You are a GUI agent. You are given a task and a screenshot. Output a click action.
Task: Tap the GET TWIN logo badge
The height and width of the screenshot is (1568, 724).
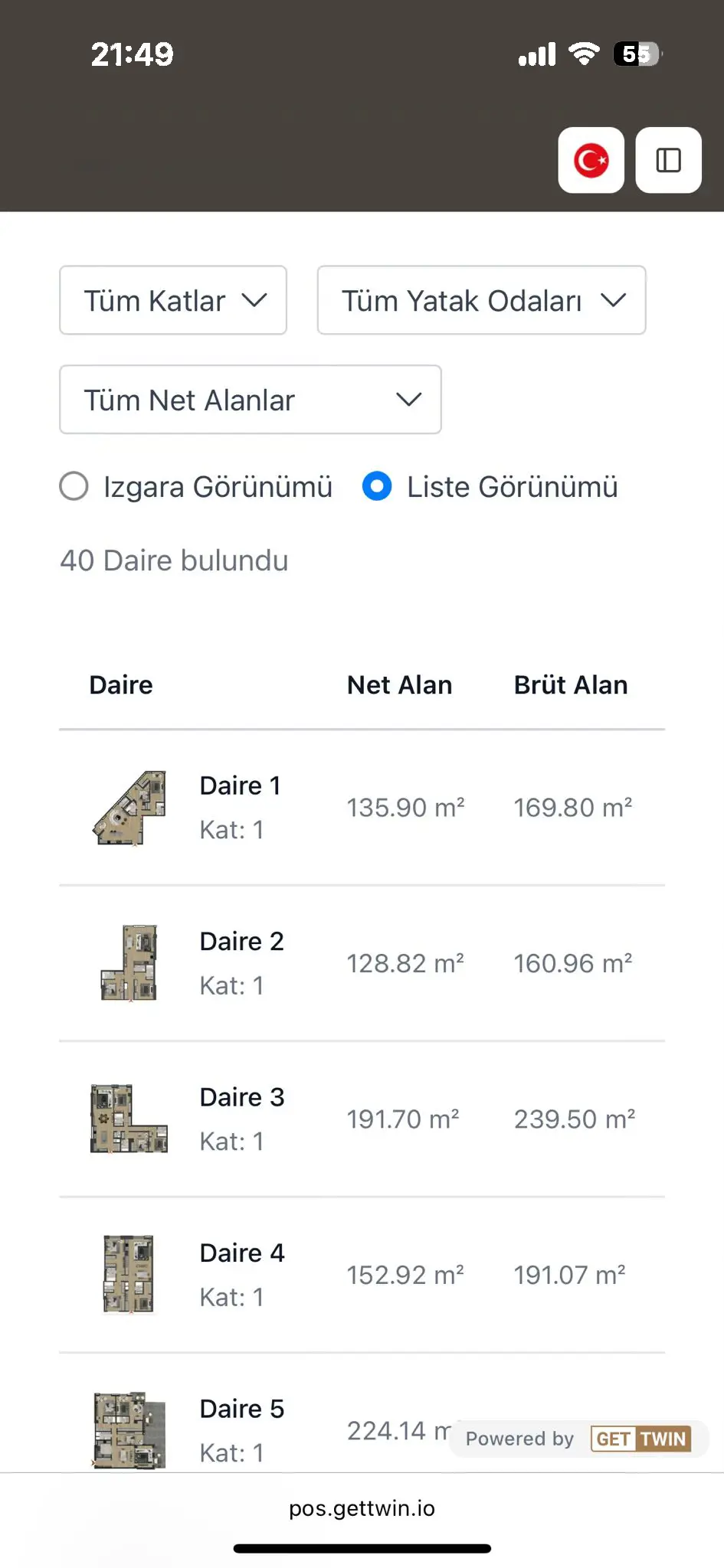click(640, 1439)
